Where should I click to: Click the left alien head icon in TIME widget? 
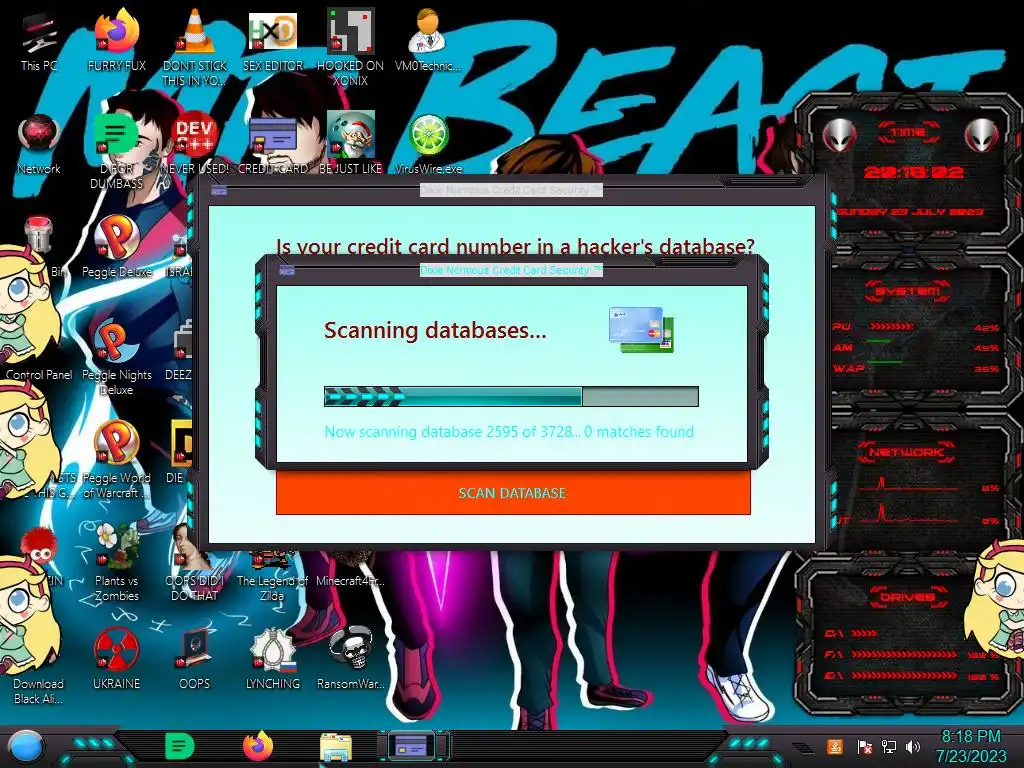point(839,136)
